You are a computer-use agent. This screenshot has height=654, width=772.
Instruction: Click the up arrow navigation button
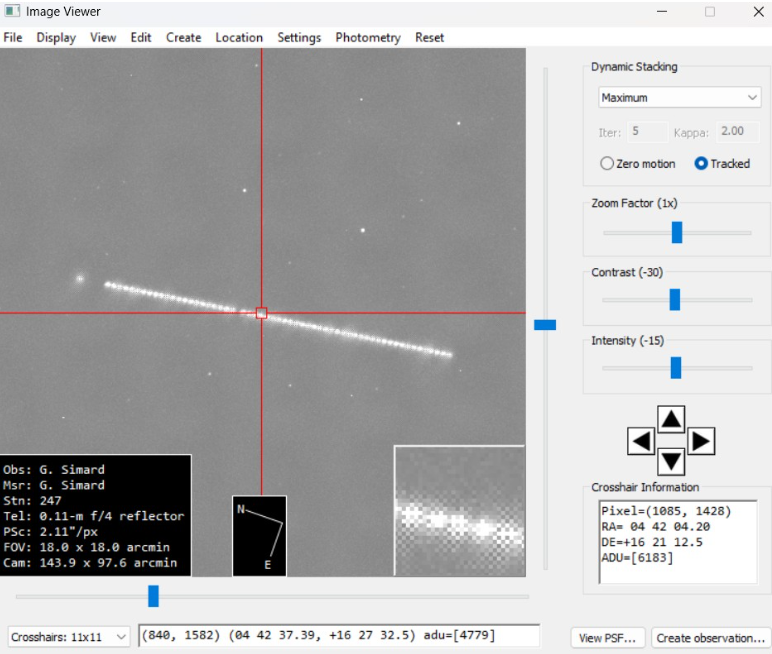tap(671, 418)
